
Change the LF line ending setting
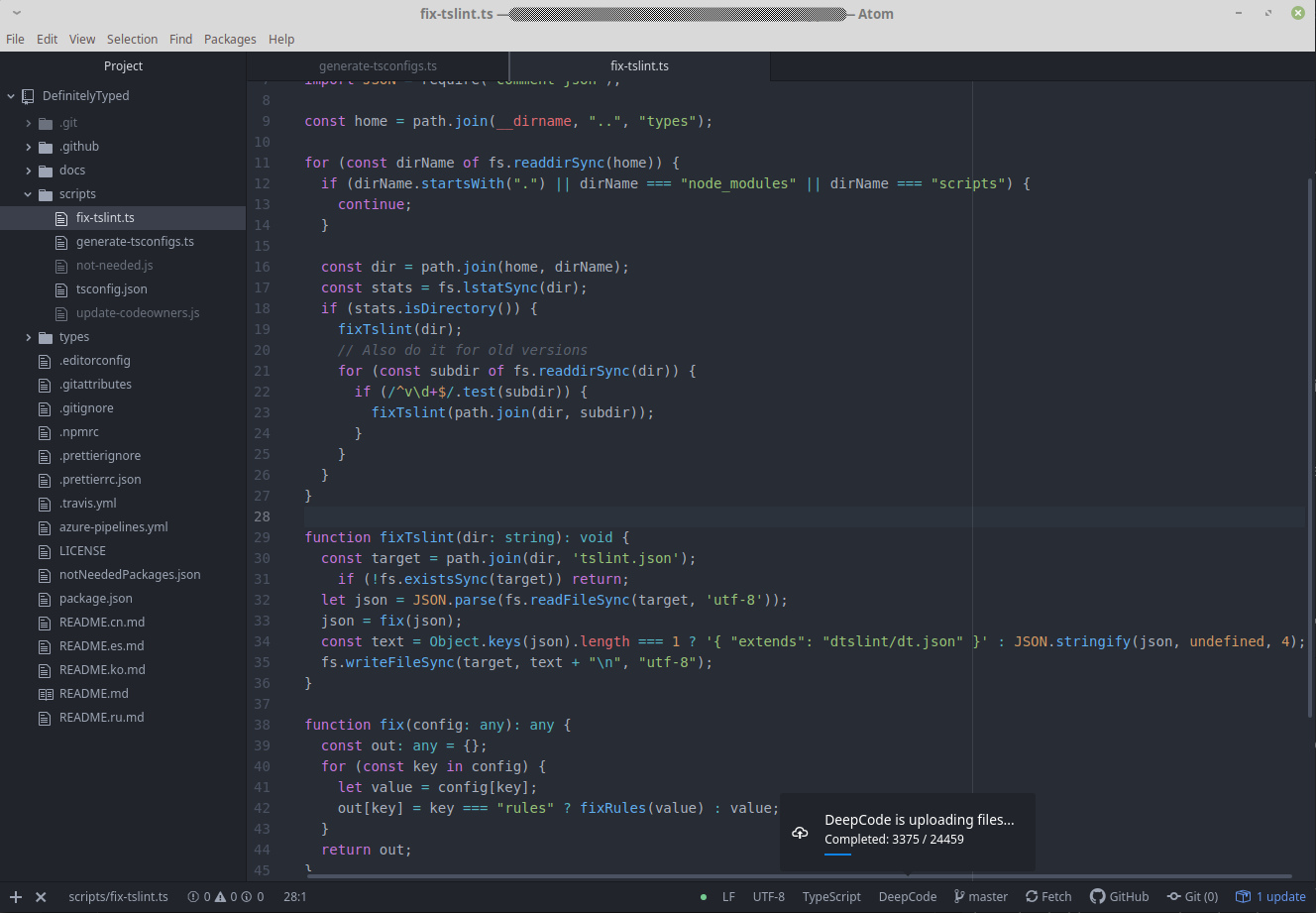[728, 896]
